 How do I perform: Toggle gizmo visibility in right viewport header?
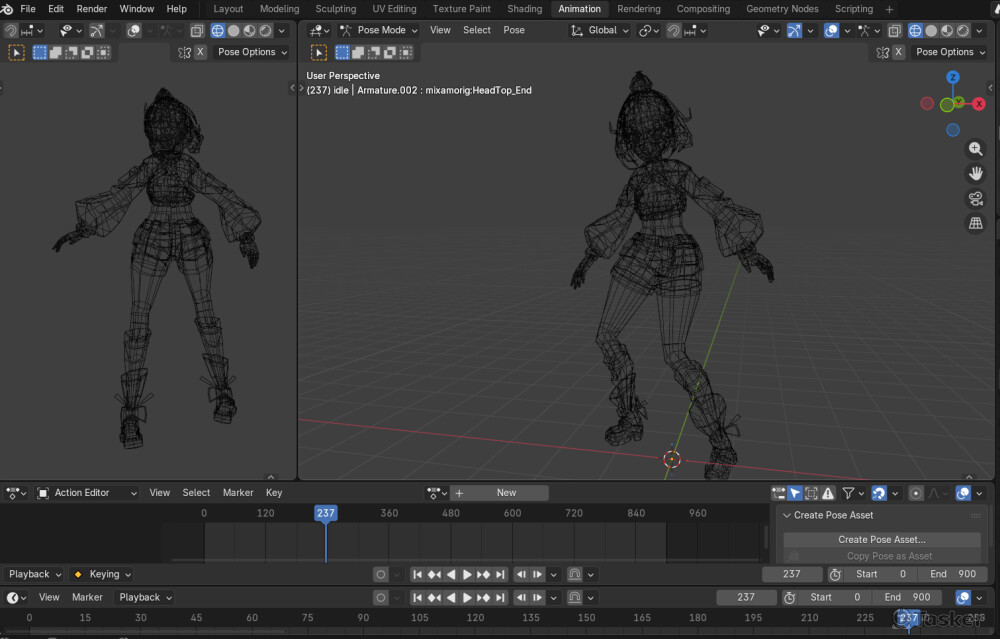794,31
